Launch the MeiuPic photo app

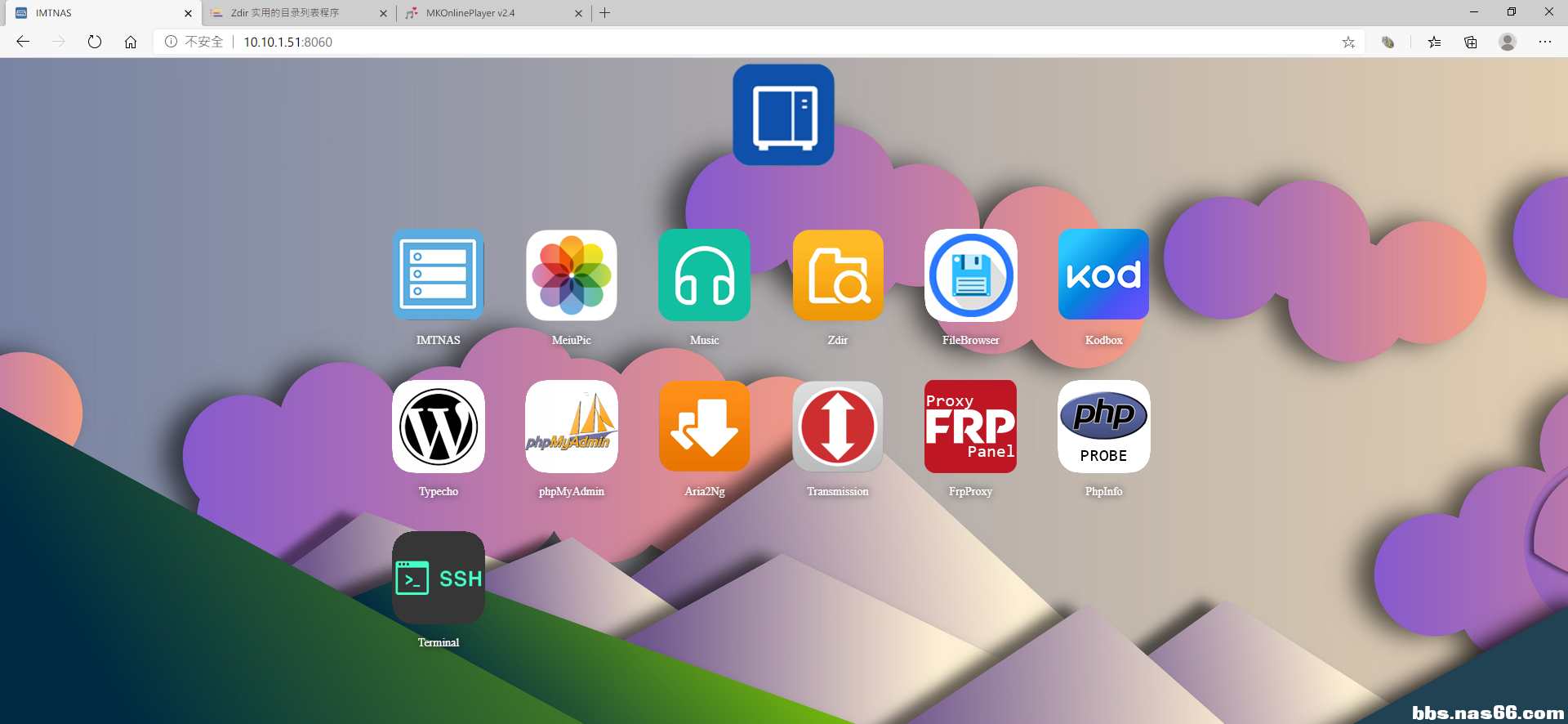tap(572, 275)
